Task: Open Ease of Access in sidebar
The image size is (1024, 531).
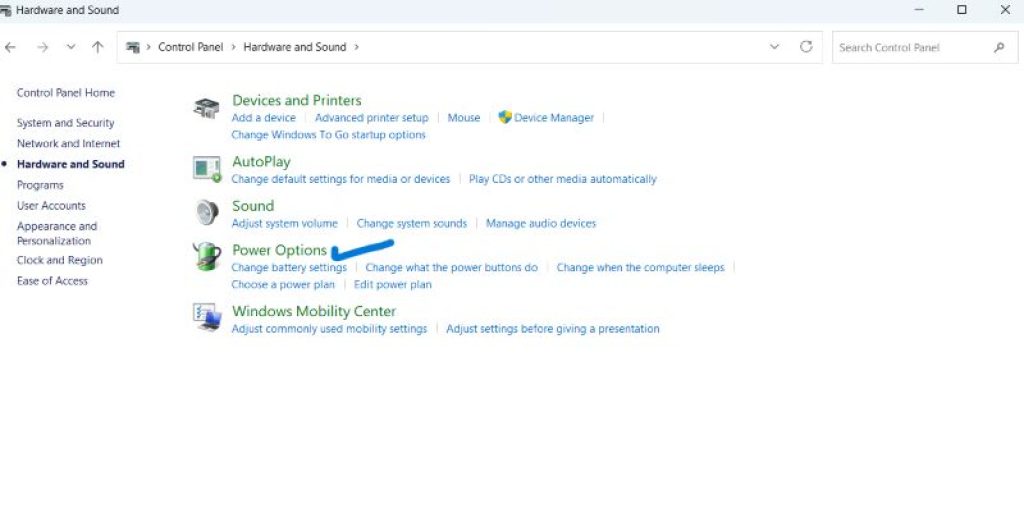Action: 52,281
